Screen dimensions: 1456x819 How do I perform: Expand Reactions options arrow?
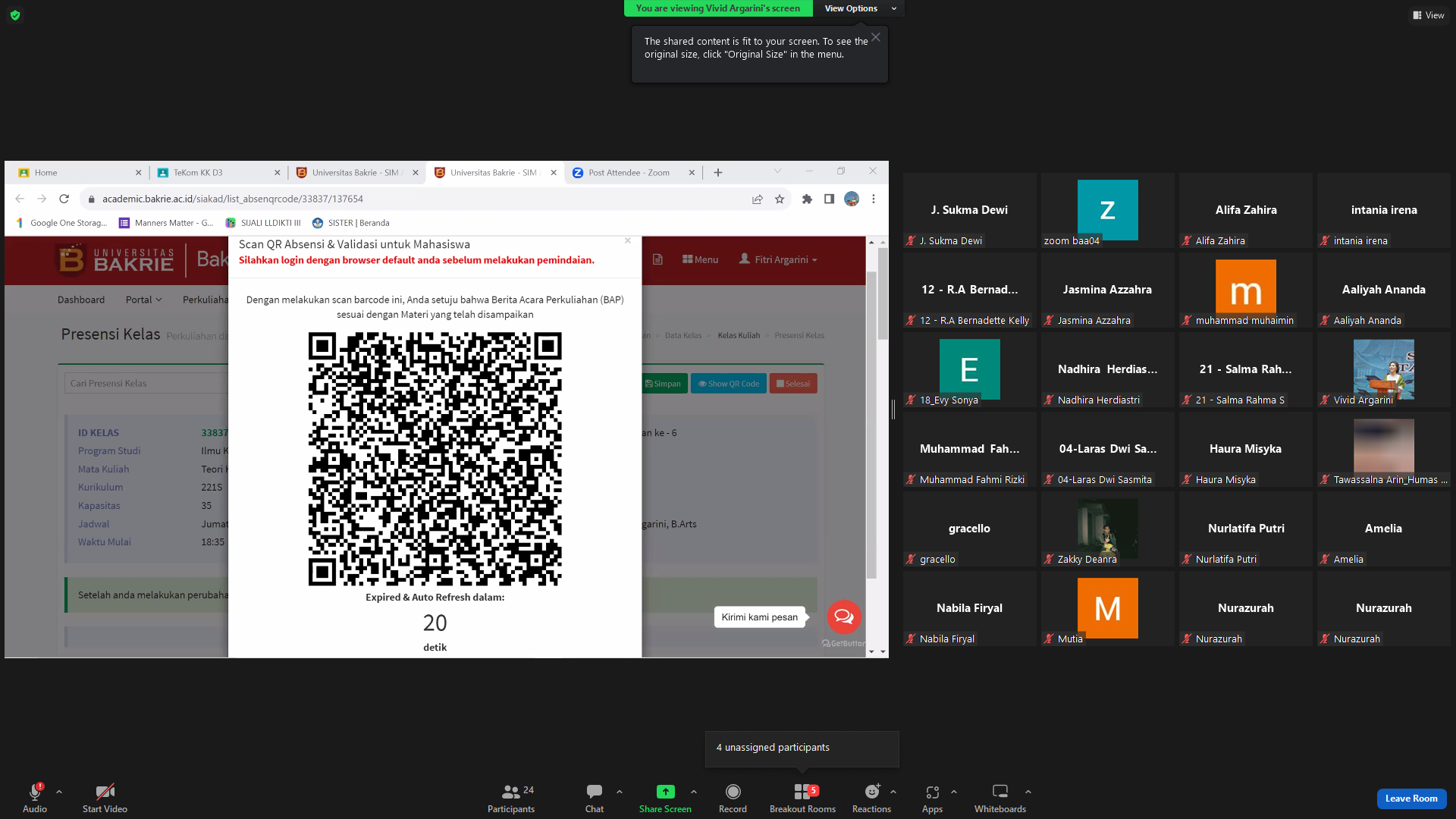pos(893,792)
